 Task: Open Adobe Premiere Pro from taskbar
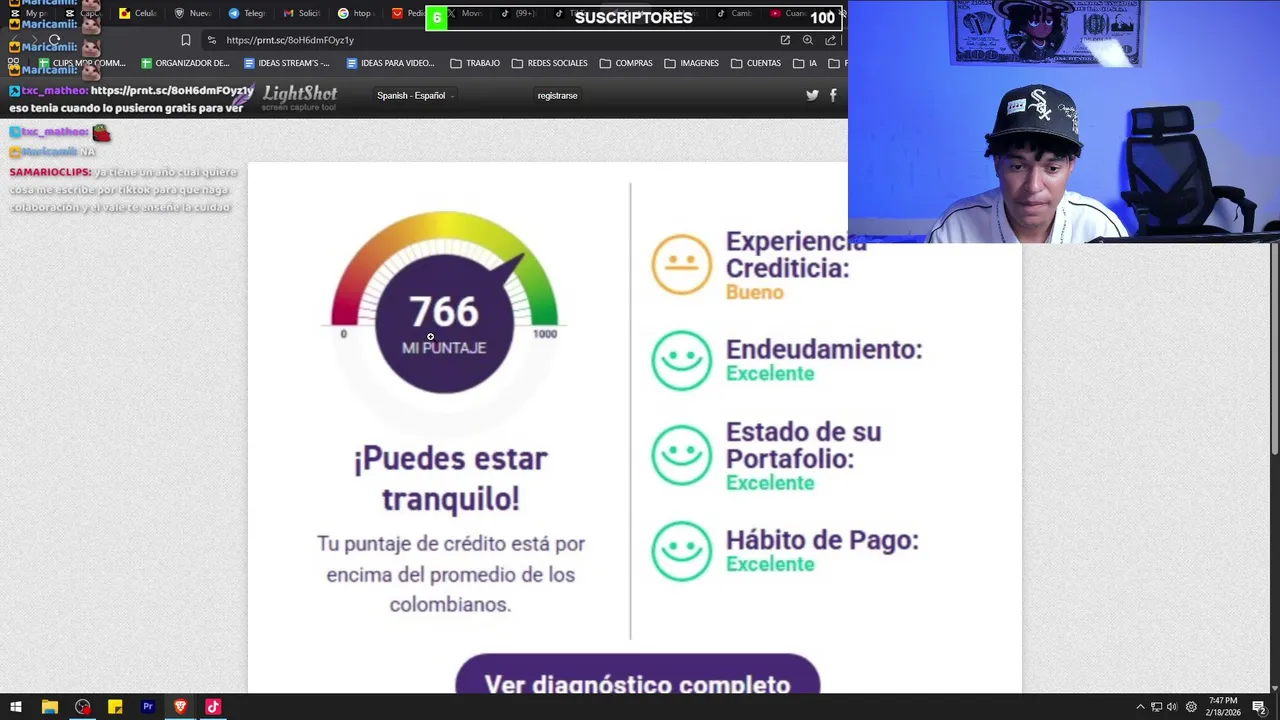click(148, 707)
